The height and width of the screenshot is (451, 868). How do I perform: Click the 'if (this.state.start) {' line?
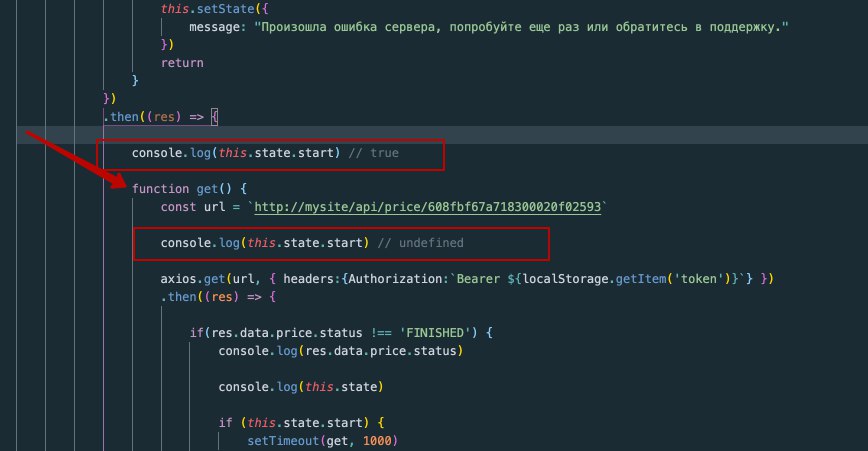pos(301,423)
